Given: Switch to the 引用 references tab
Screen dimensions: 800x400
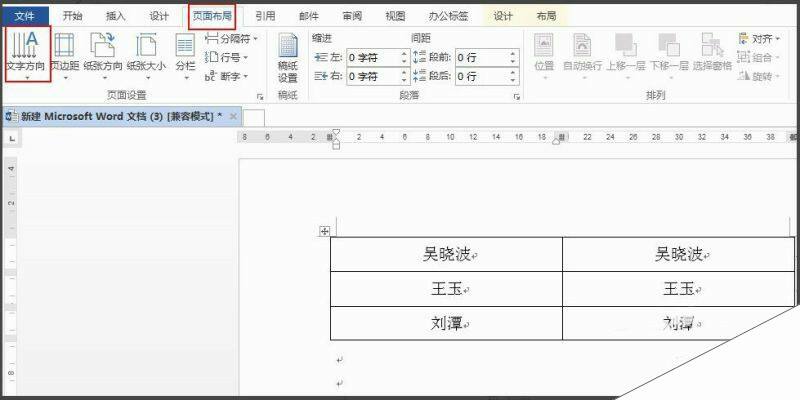Looking at the screenshot, I should click(265, 16).
